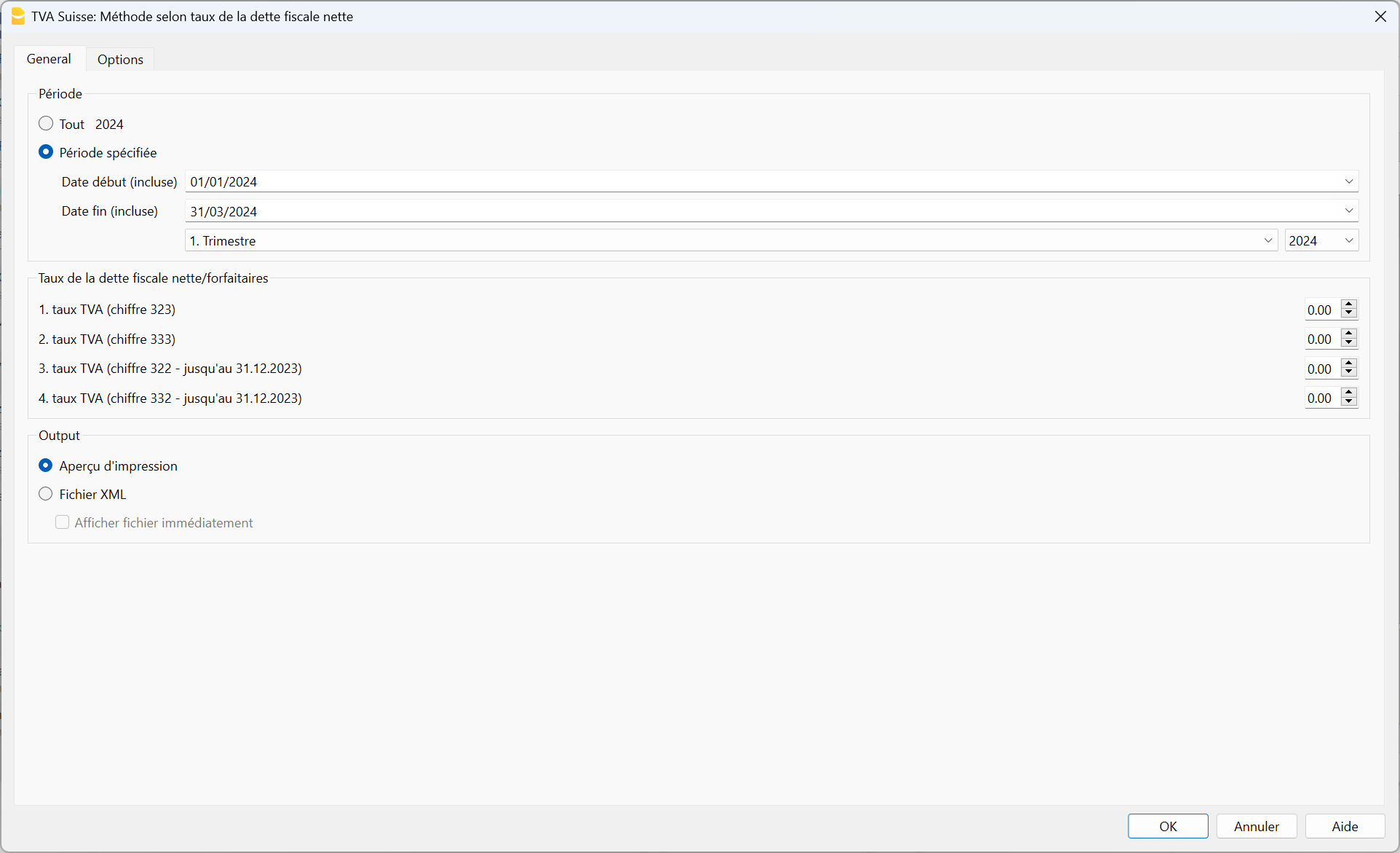Screen dimensions: 1400x853
Task: Switch to the Options tab
Action: click(x=120, y=59)
